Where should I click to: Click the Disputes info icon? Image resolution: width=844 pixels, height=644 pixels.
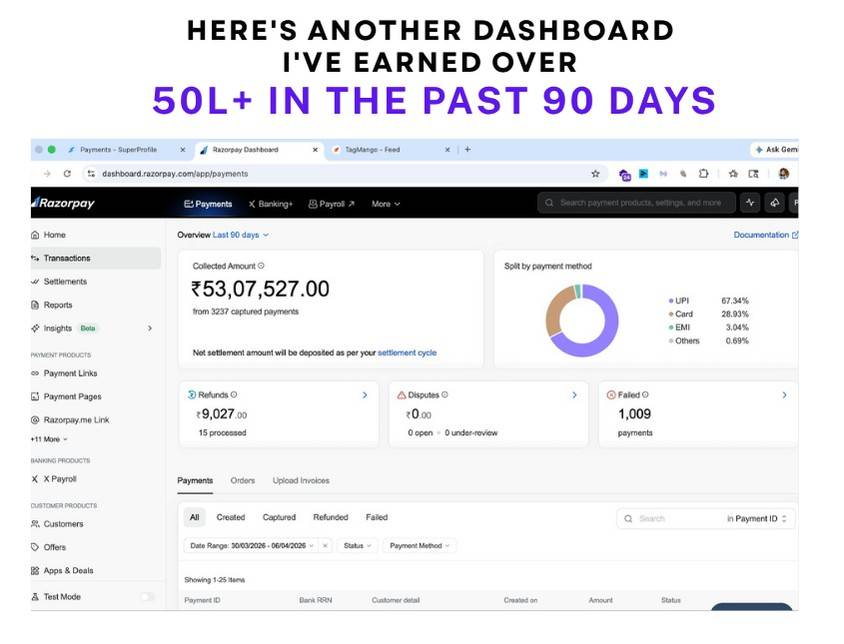[445, 395]
